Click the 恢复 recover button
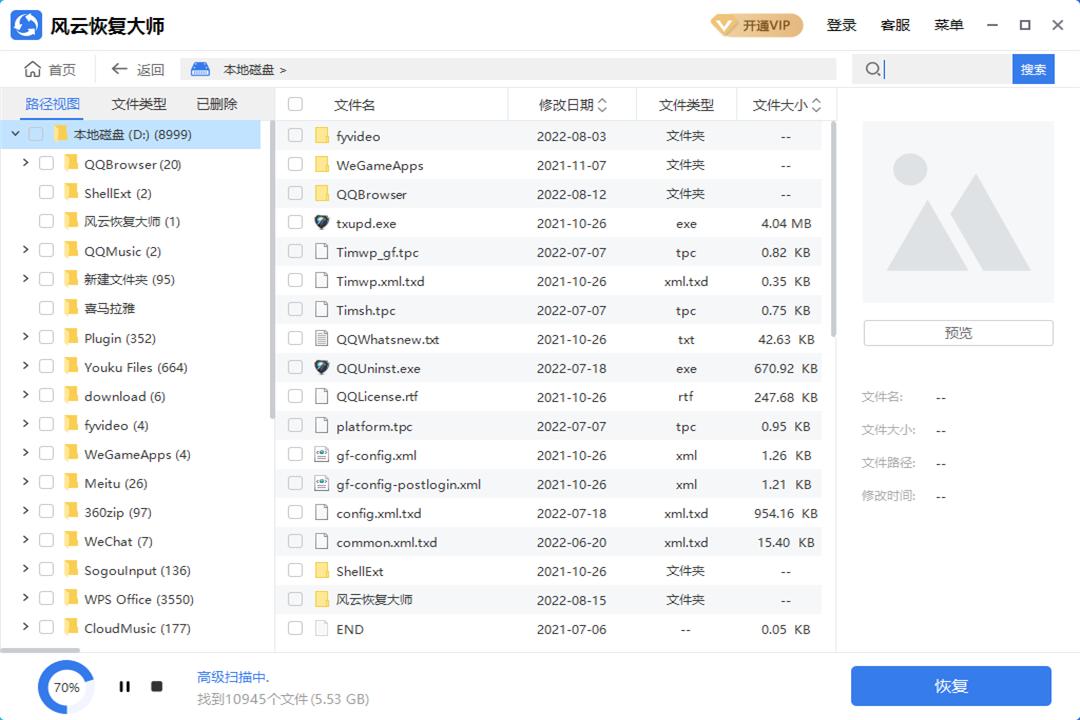The image size is (1080, 720). pyautogui.click(x=950, y=686)
